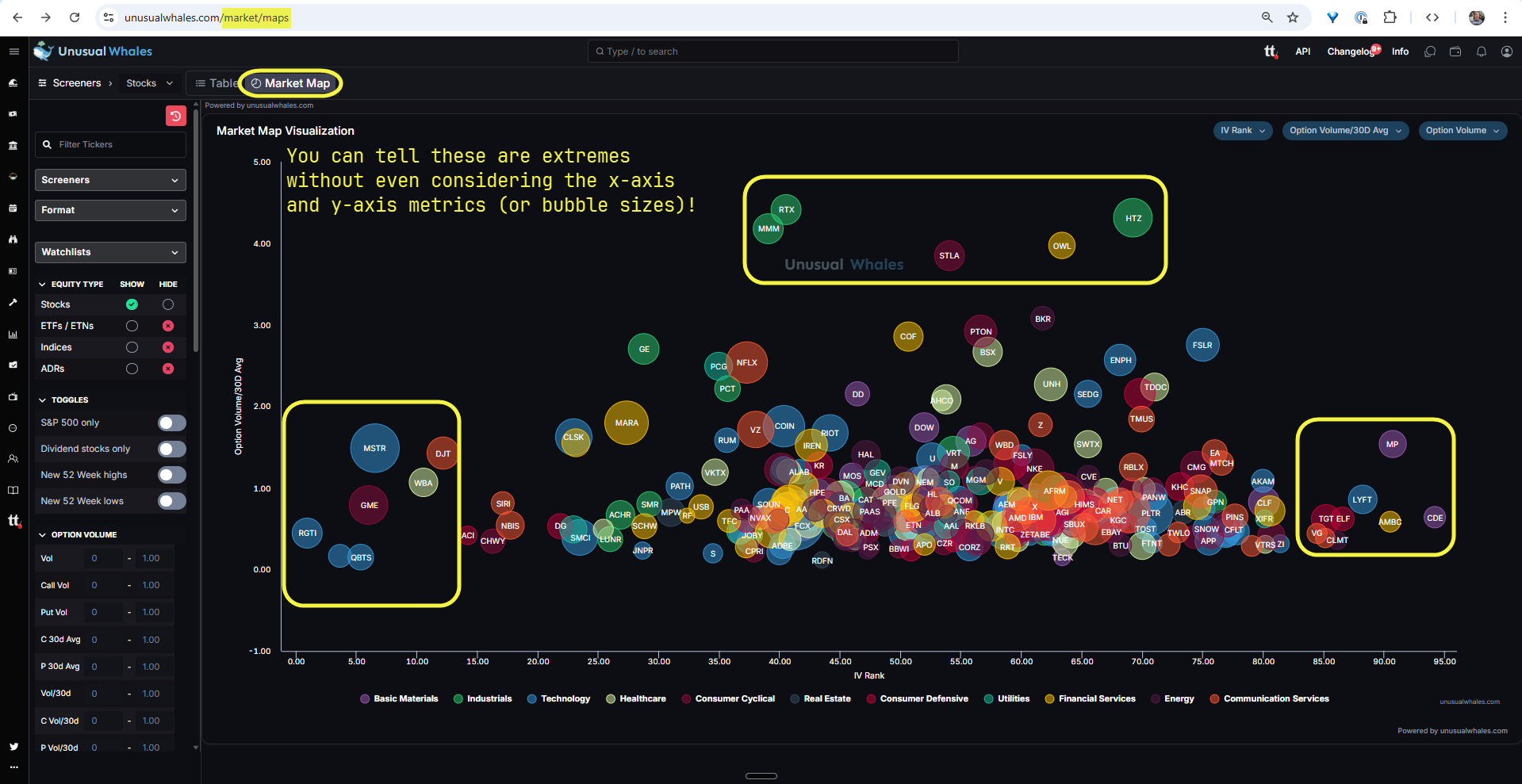The image size is (1522, 784).
Task: Click the MSTR bubble on the map
Action: (x=374, y=448)
